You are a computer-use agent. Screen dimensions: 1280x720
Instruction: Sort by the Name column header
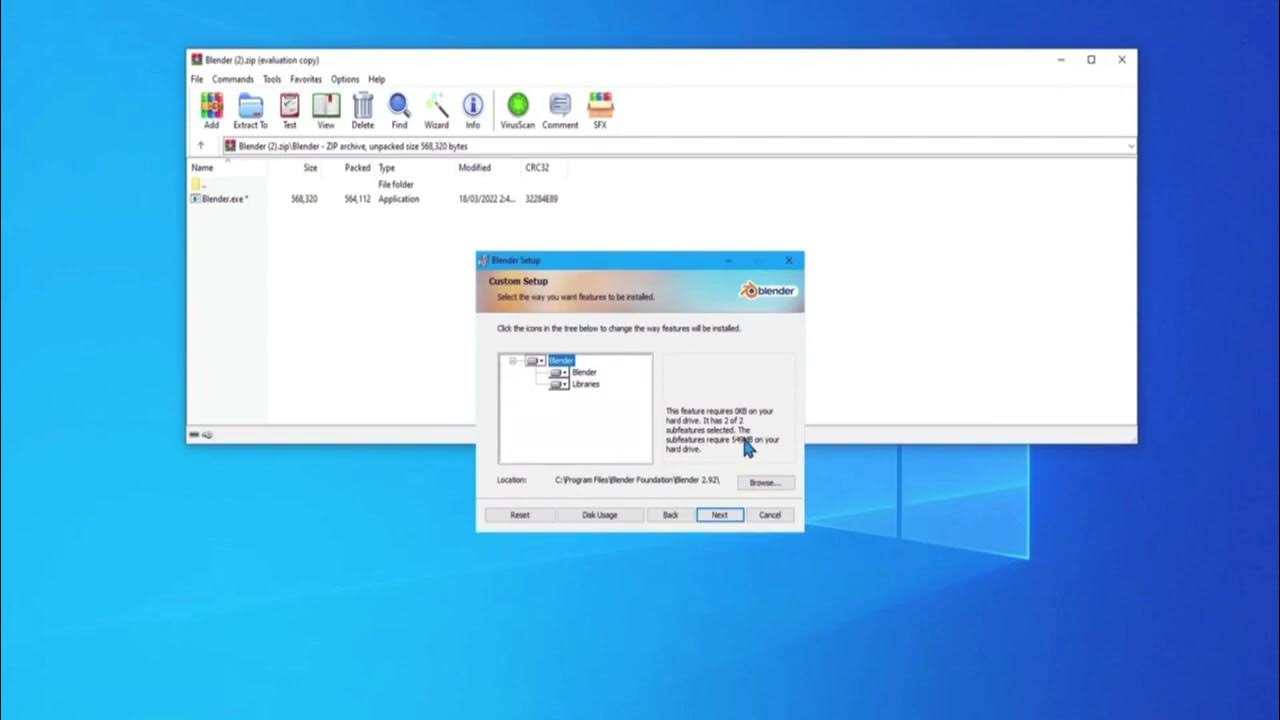pos(202,168)
